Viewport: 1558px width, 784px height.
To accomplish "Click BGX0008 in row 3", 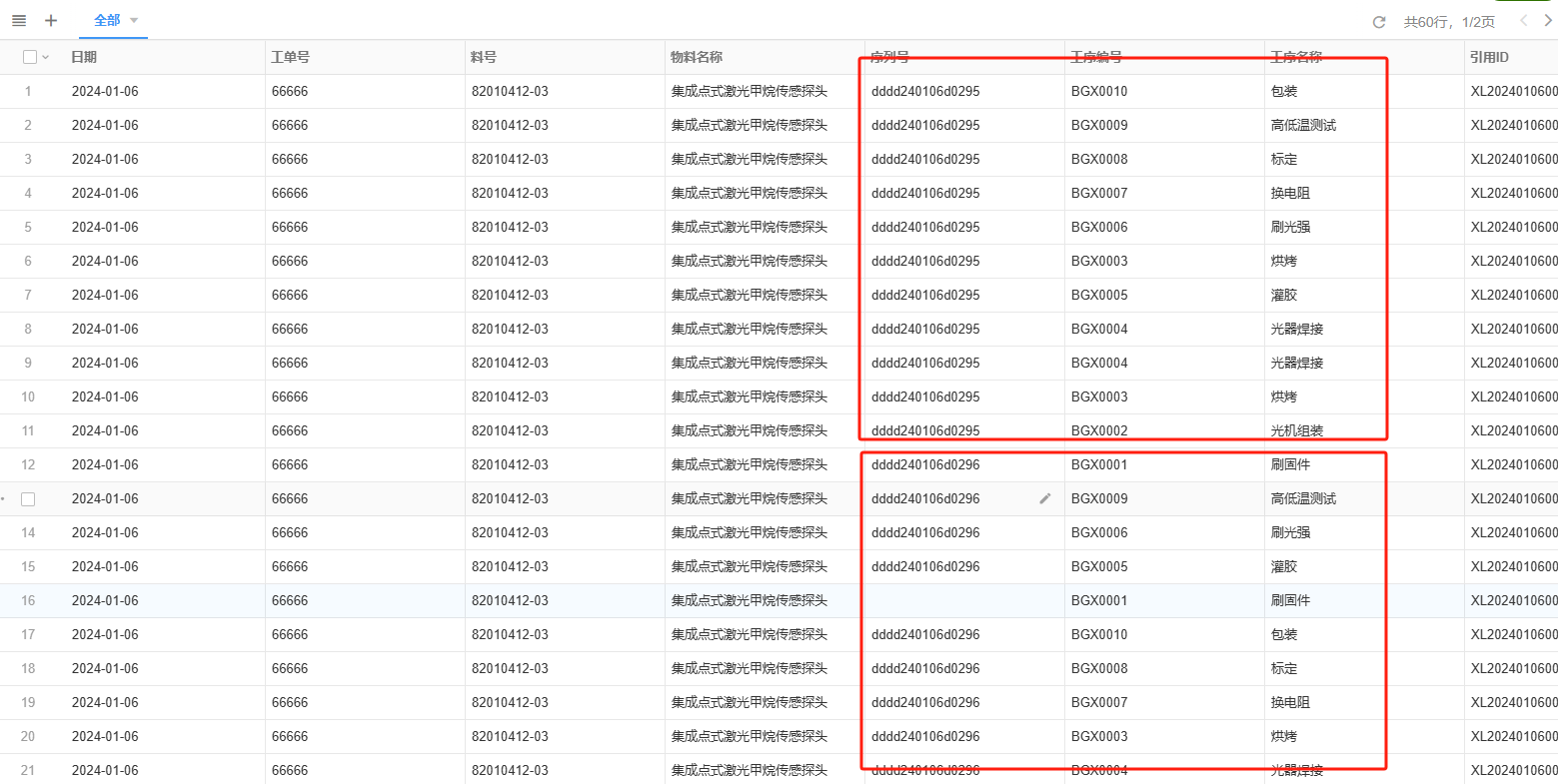I will coord(1099,159).
